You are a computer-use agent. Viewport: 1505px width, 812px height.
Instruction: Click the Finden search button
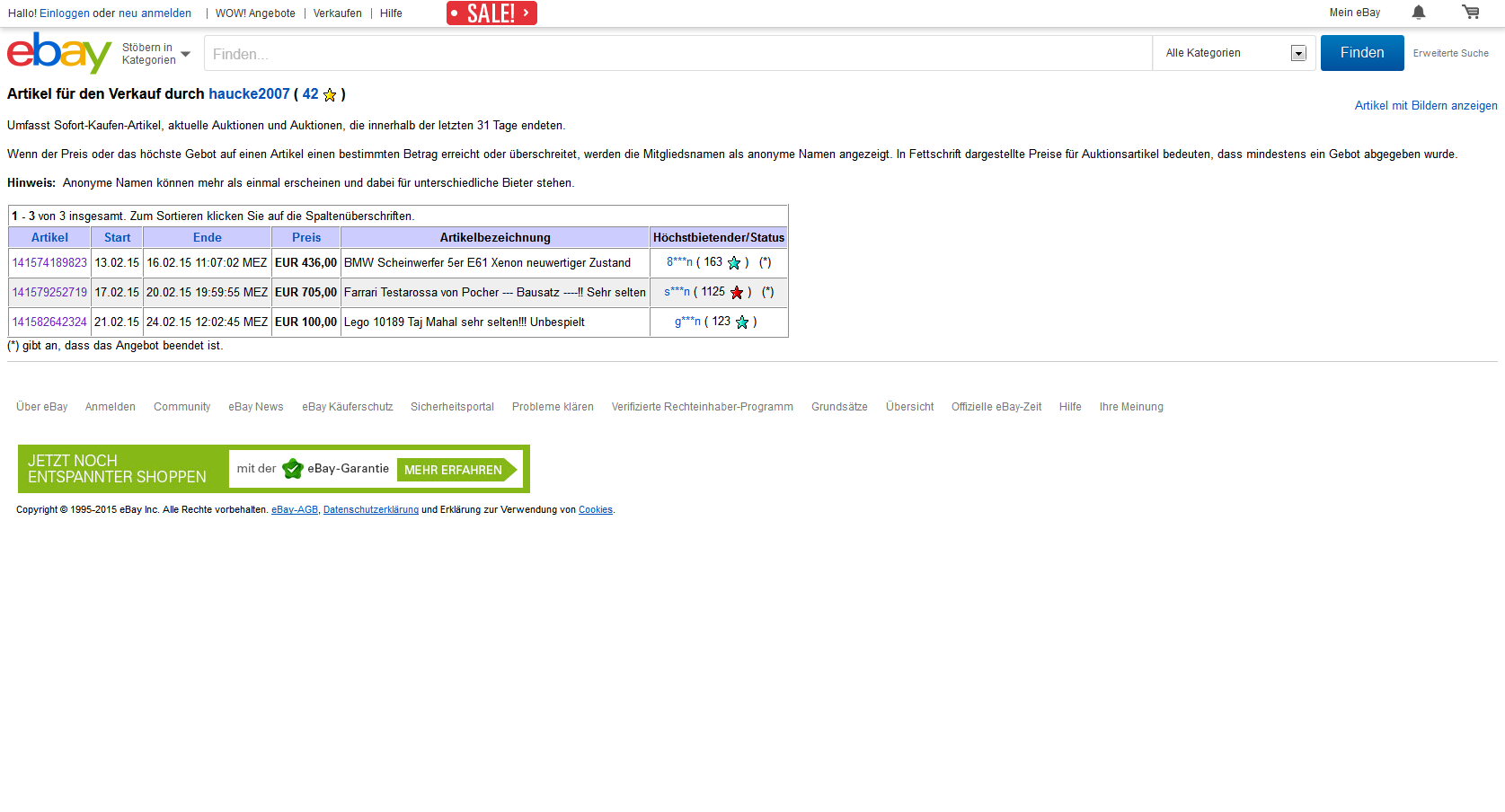(1362, 53)
